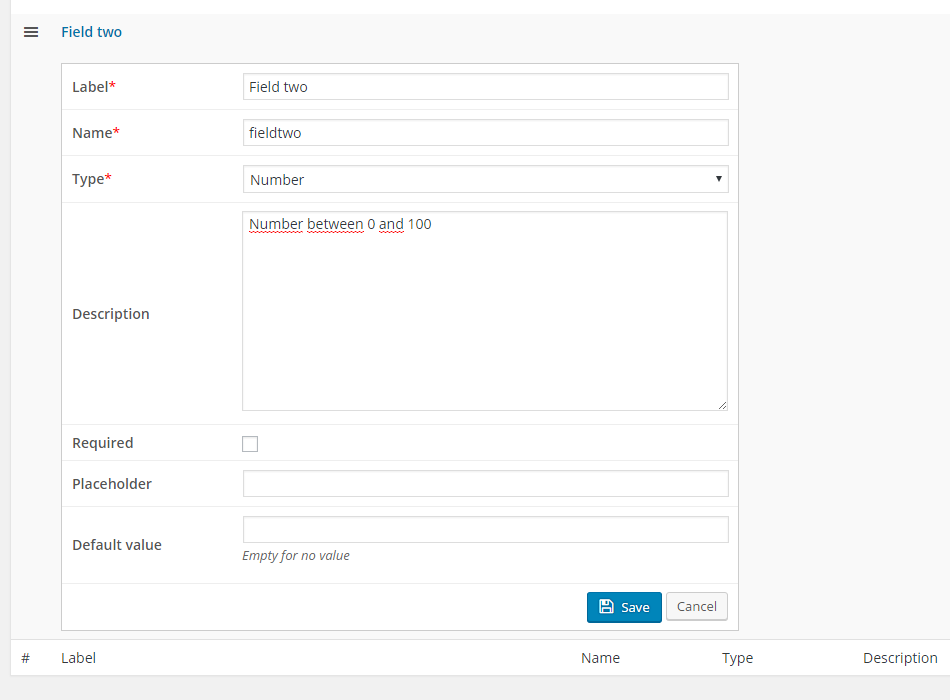Click the Name column header
This screenshot has width=950, height=700.
tap(600, 658)
